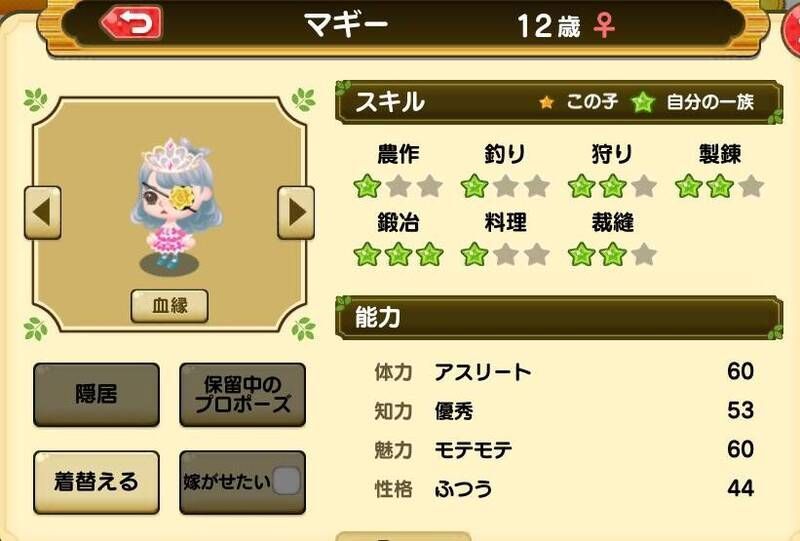The height and width of the screenshot is (541, 800).
Task: Click the grey third star under 製錬
Action: [751, 186]
